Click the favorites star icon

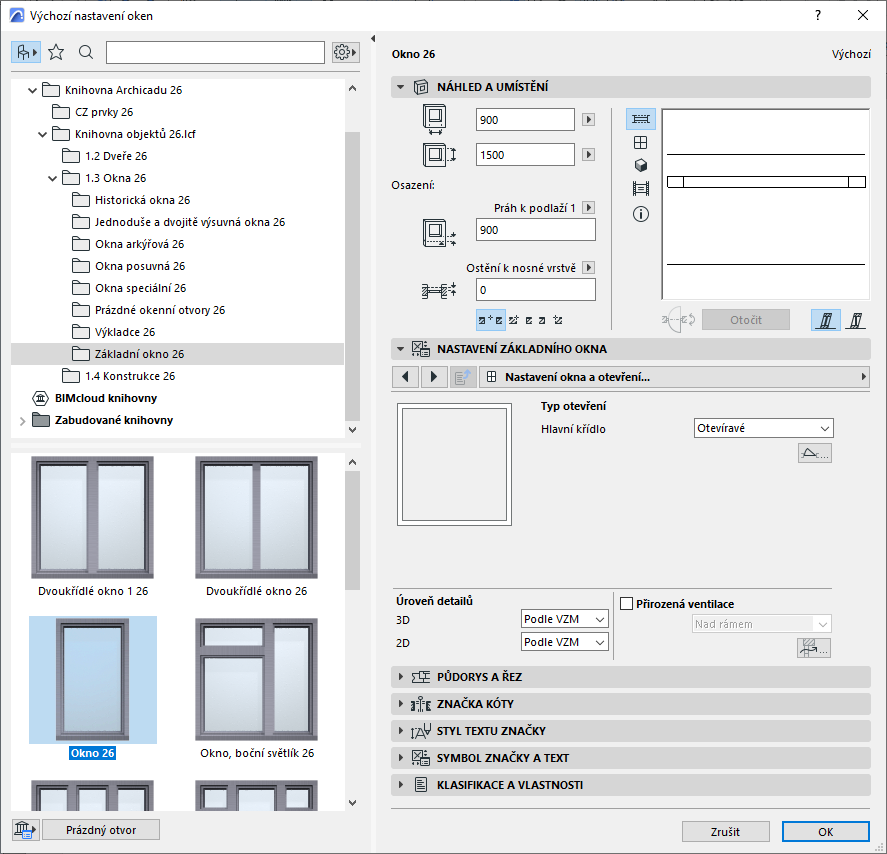(57, 52)
